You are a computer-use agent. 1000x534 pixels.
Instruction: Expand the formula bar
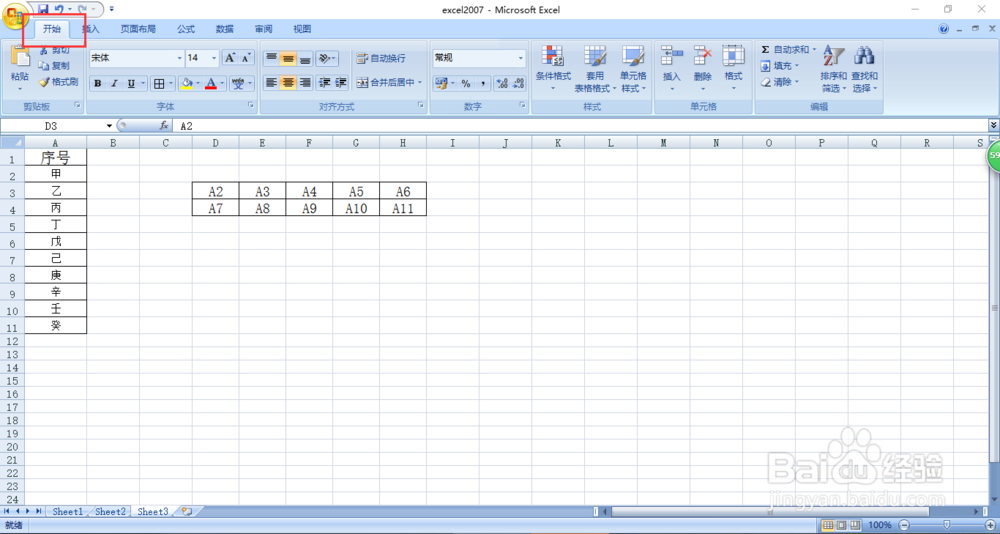point(994,126)
